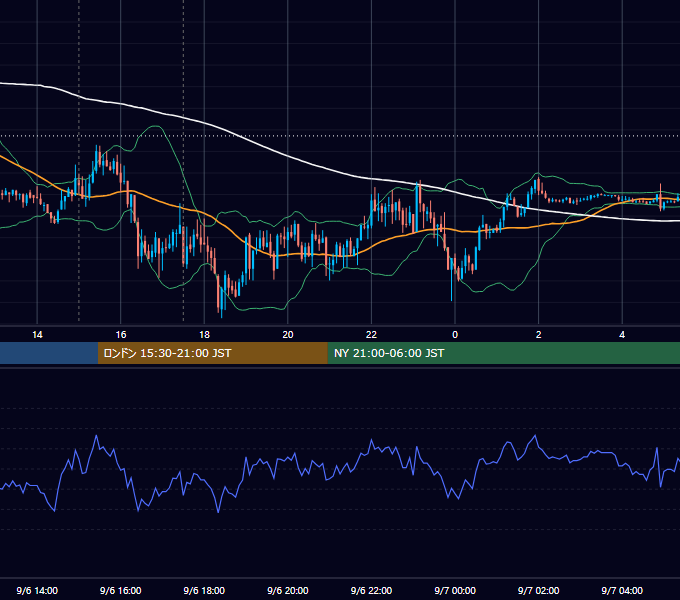Click the 16 hour axis label

121,335
